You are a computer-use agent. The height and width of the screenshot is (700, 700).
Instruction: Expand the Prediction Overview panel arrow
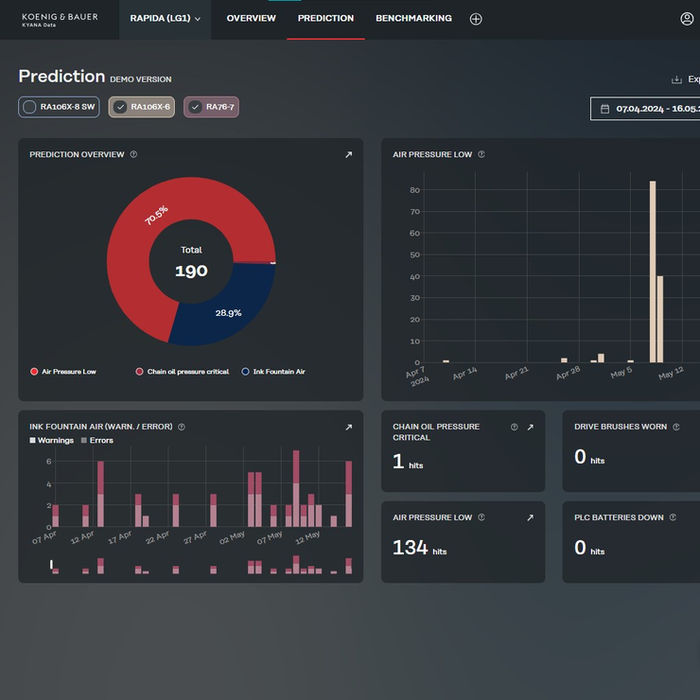pos(349,154)
